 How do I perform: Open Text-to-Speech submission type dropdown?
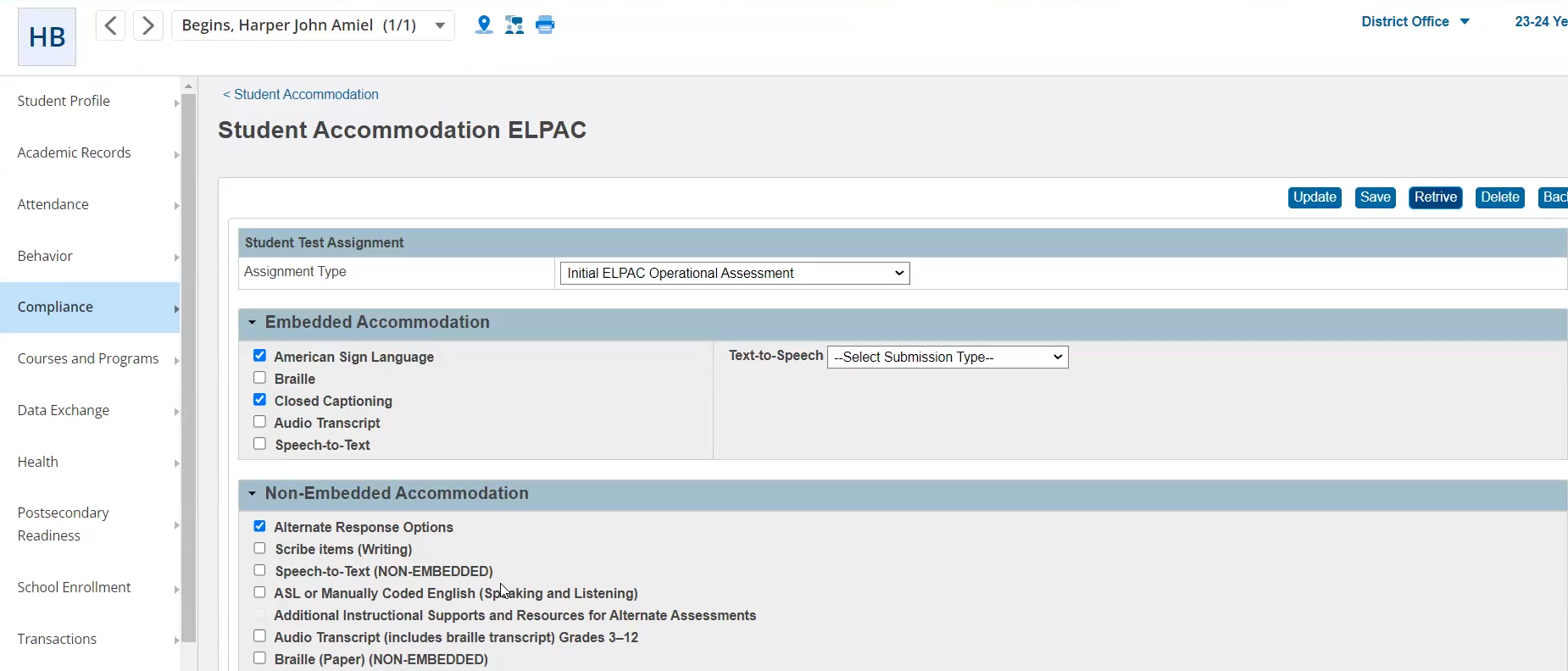point(947,357)
